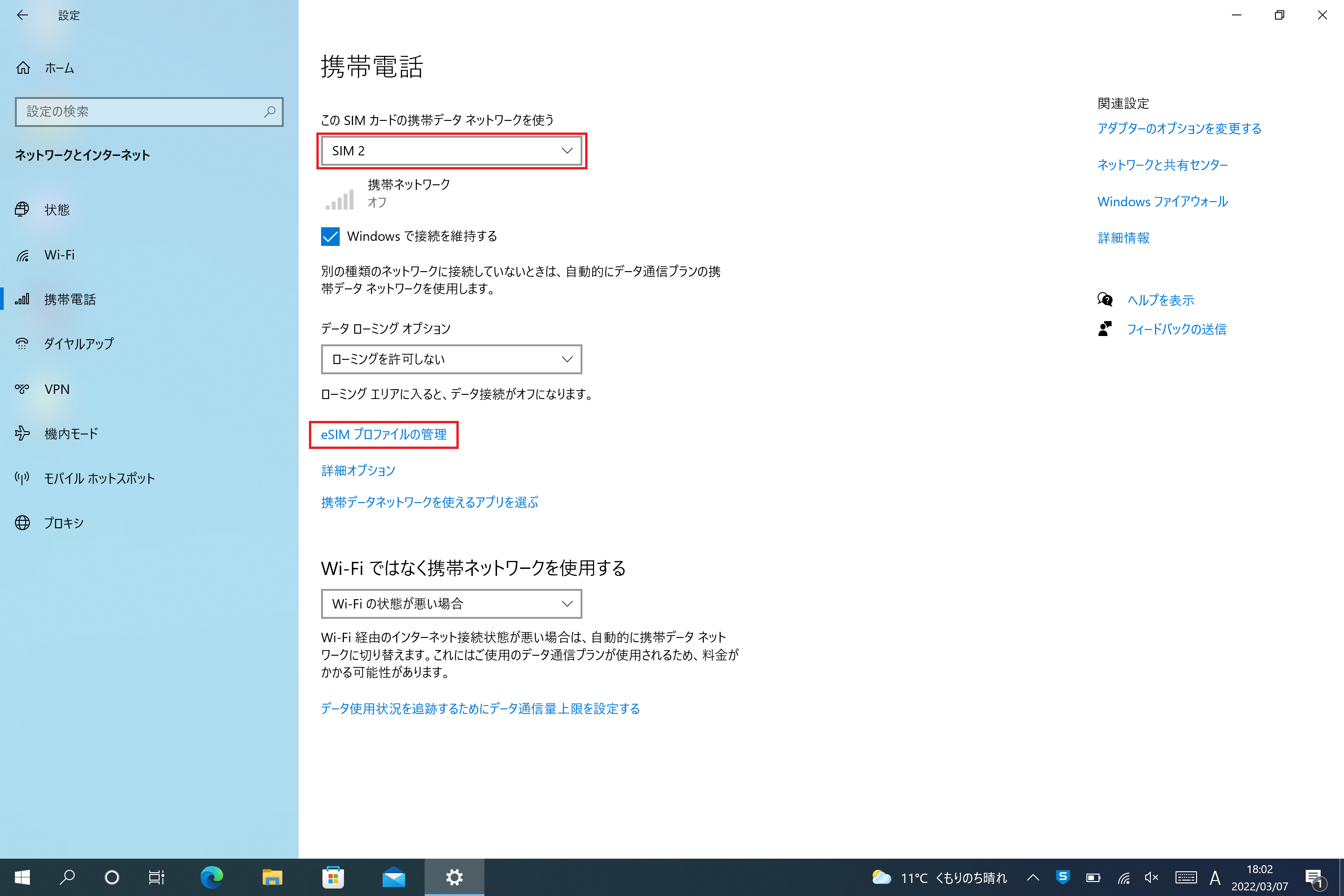Open the 詳細オプション link
The image size is (1344, 896).
[x=358, y=471]
